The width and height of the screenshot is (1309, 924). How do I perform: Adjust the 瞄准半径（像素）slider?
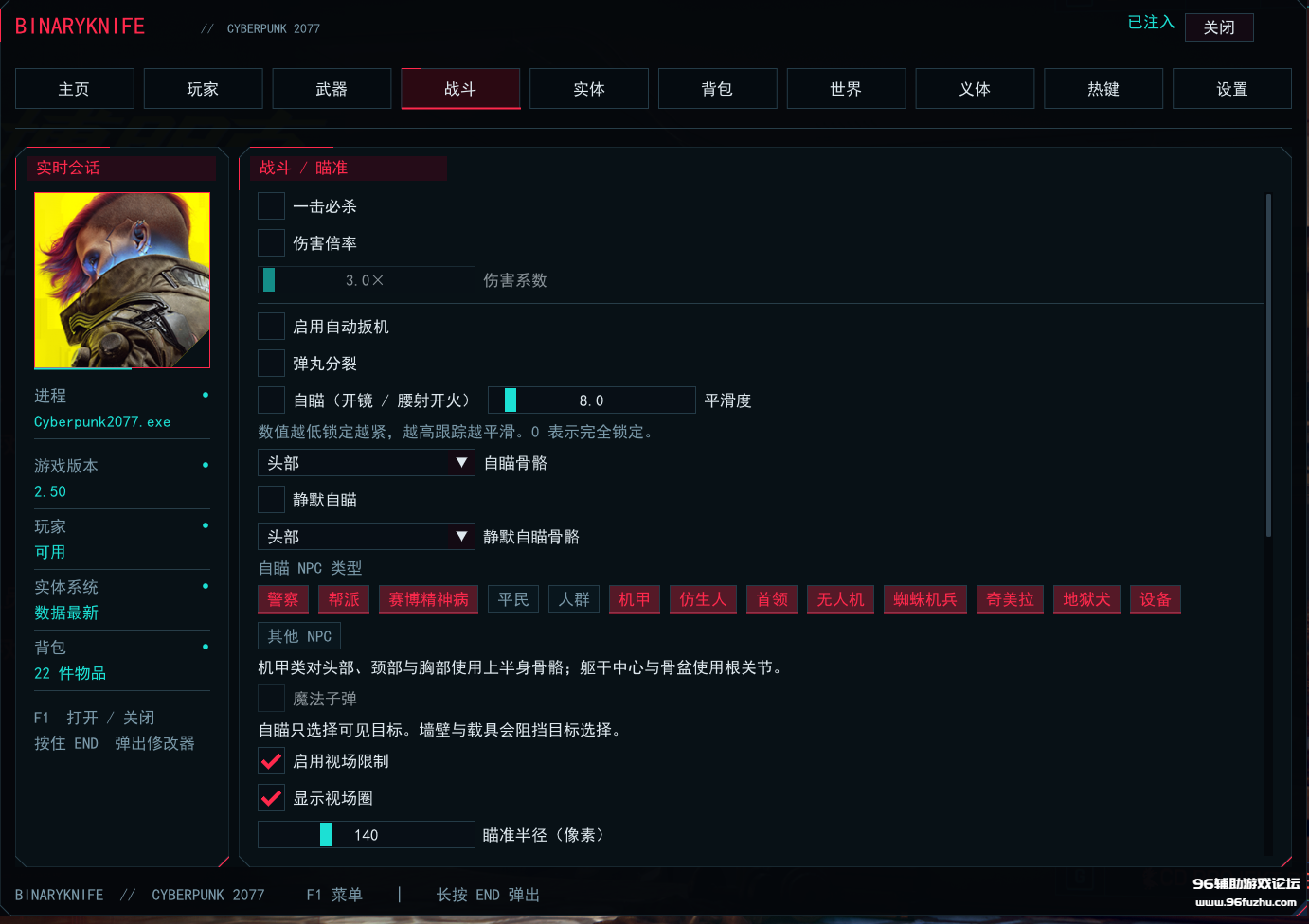point(366,835)
